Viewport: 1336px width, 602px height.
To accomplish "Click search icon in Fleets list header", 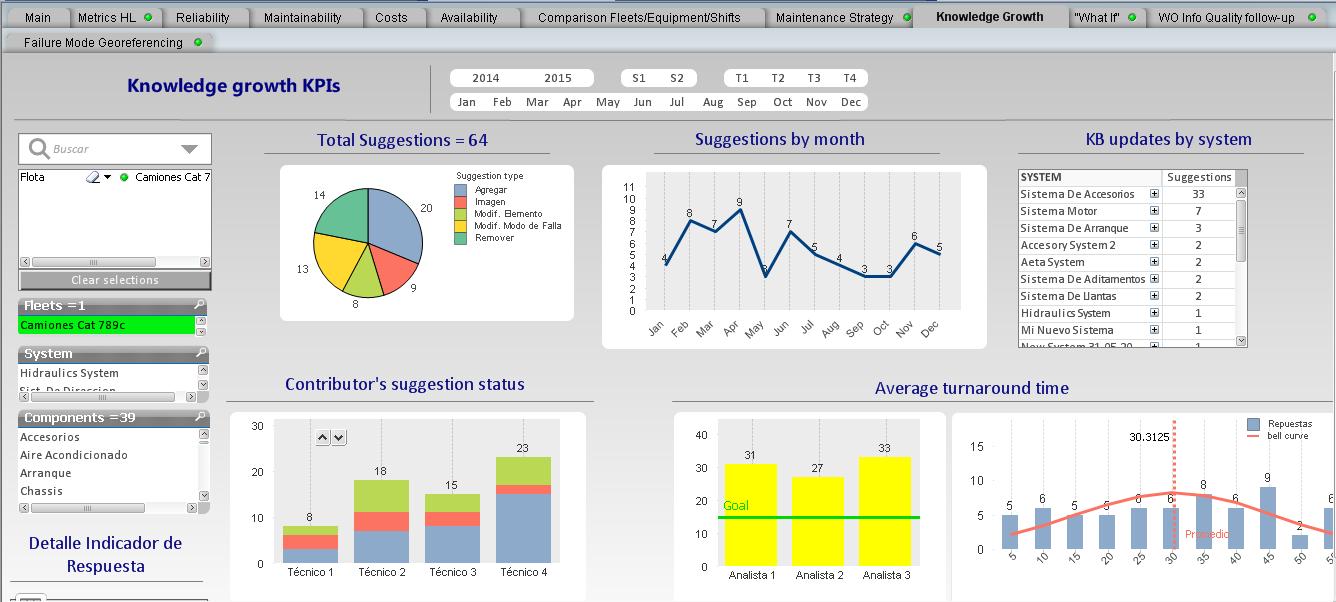I will [201, 306].
